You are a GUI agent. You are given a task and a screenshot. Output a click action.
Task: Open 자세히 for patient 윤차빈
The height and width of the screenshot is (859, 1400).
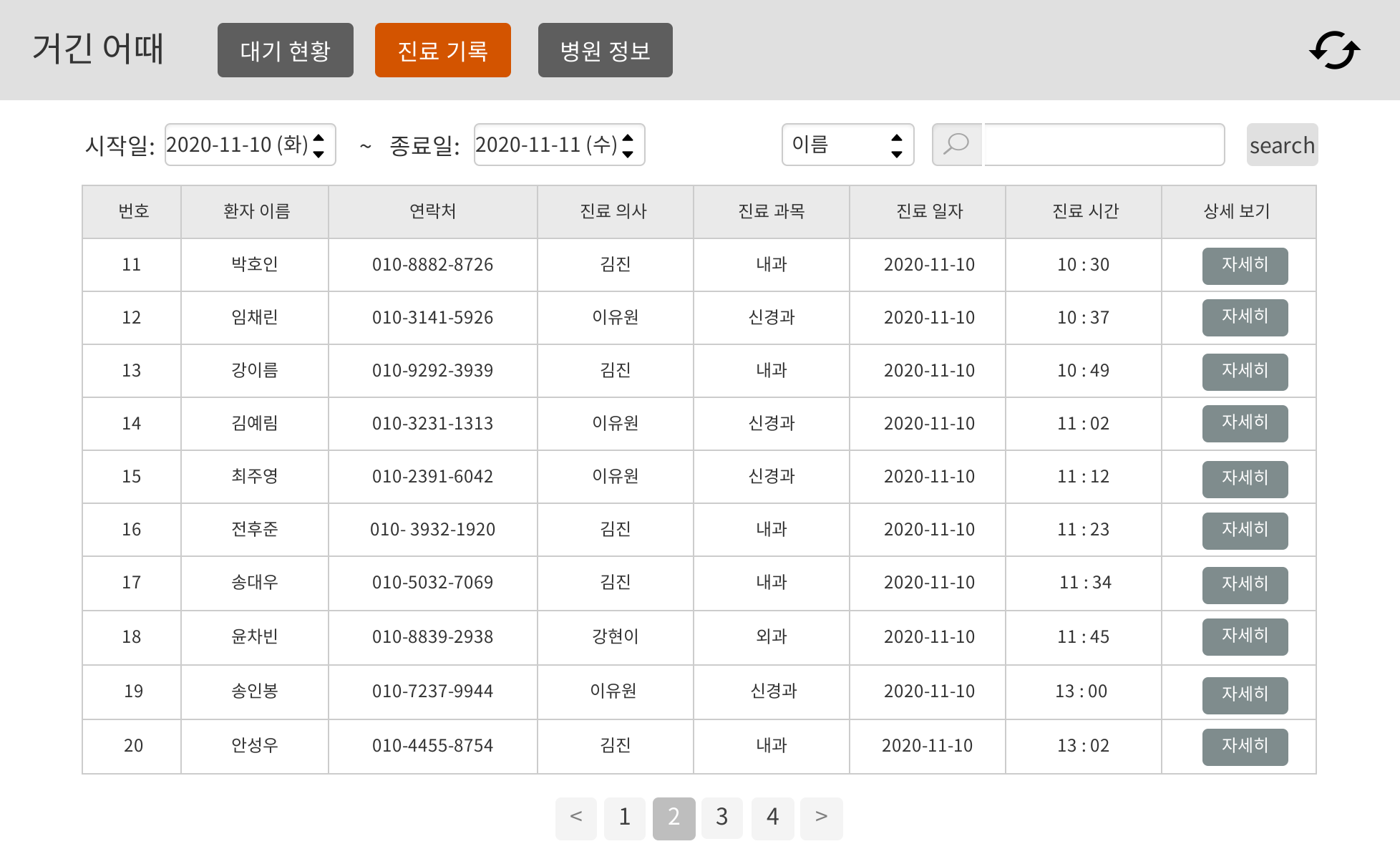[x=1245, y=636]
